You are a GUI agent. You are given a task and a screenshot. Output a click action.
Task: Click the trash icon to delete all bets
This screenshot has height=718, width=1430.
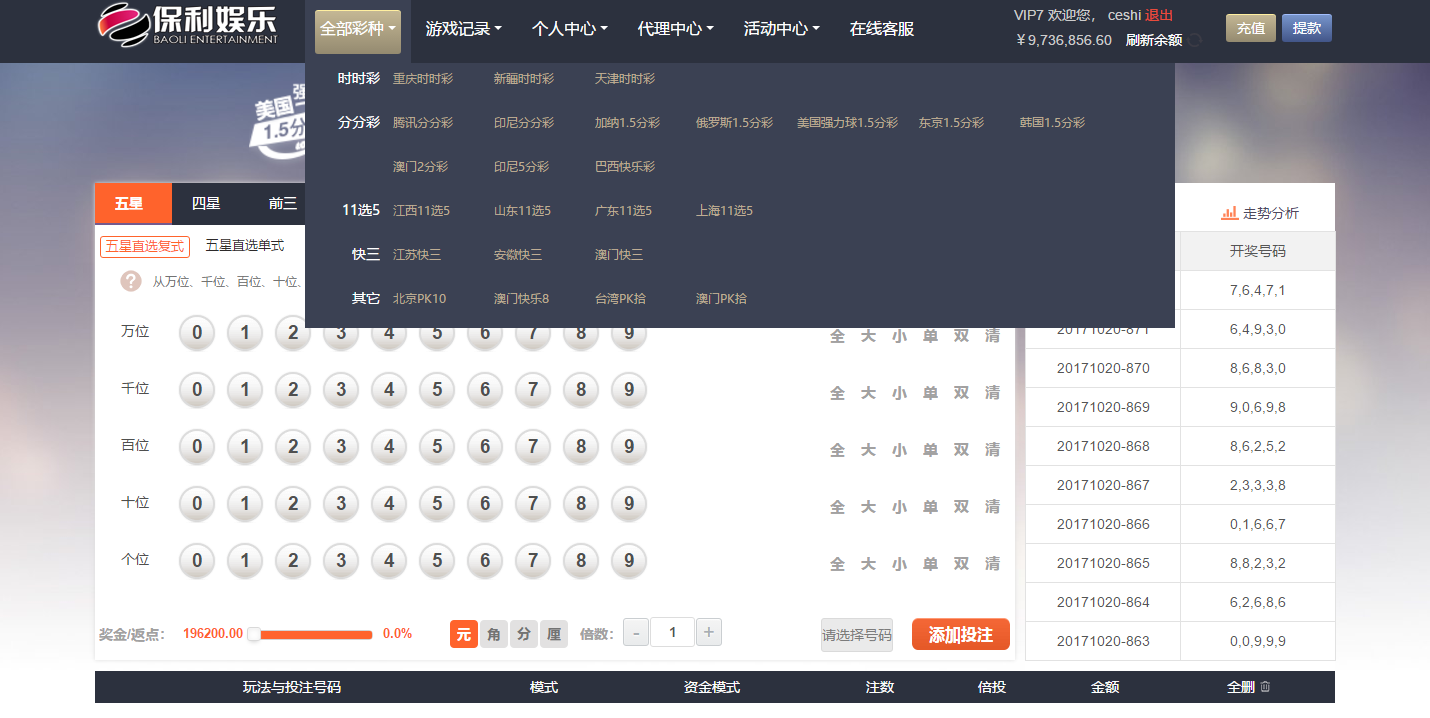click(x=1265, y=687)
